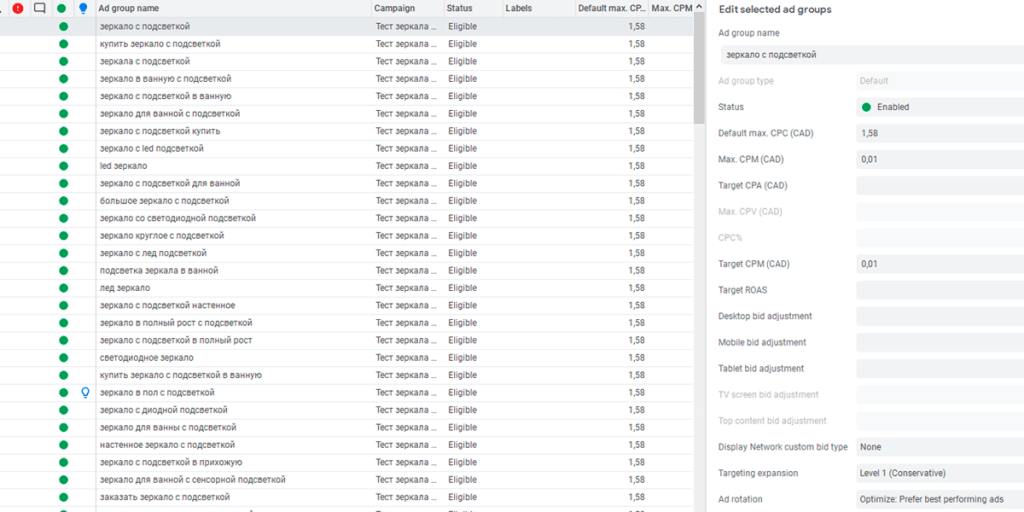Open the Status dropdown showing Enabled
Viewport: 1024px width, 512px height.
coord(939,107)
